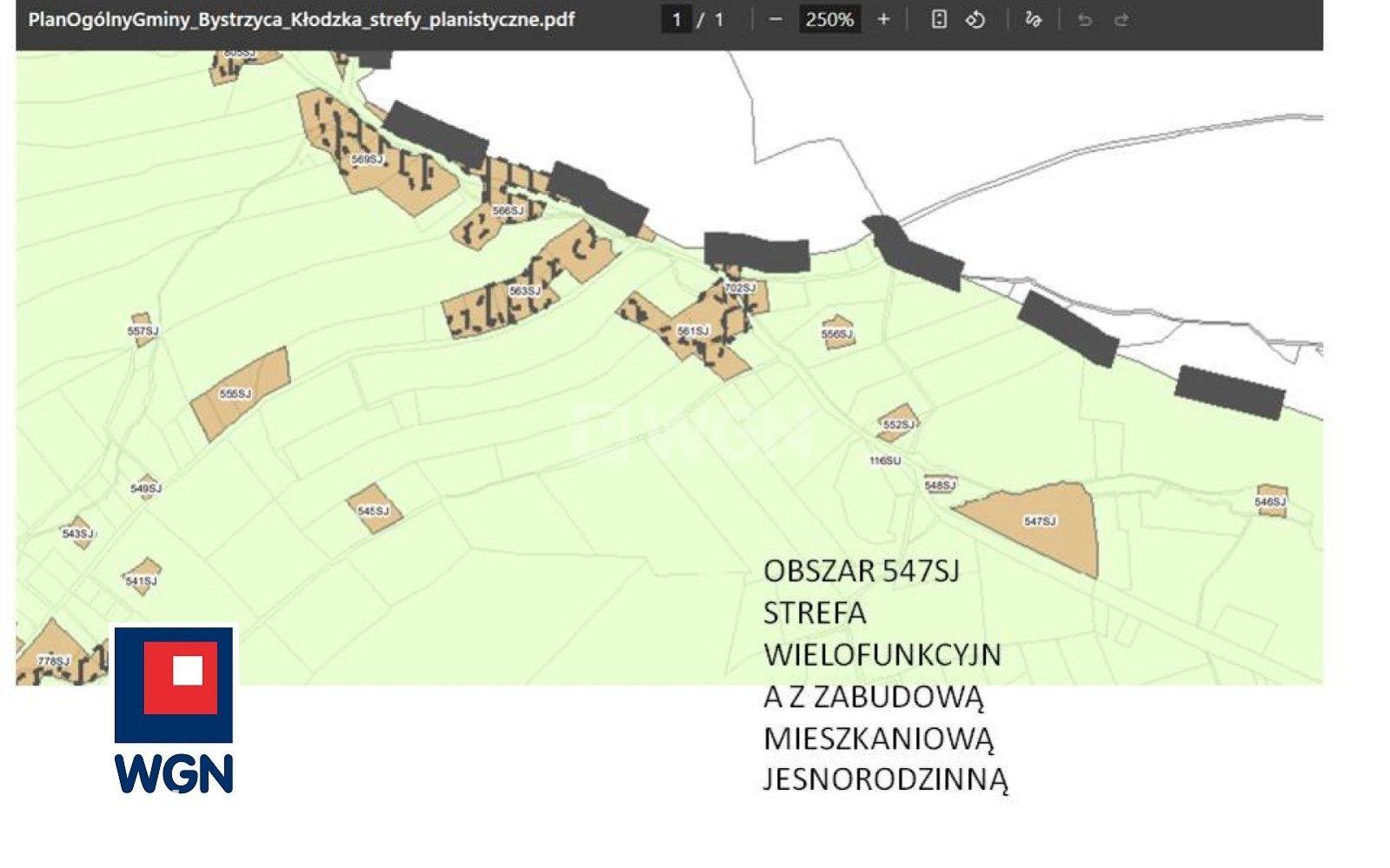Click the 541SJ zone label
This screenshot has width=1390, height=868.
click(141, 581)
